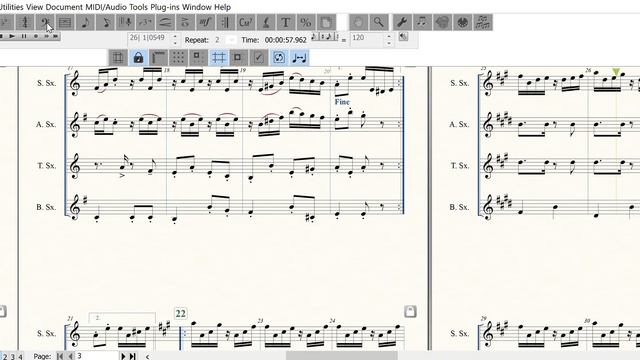Open the Document menu
Image resolution: width=640 pixels, height=360 pixels.
click(64, 7)
